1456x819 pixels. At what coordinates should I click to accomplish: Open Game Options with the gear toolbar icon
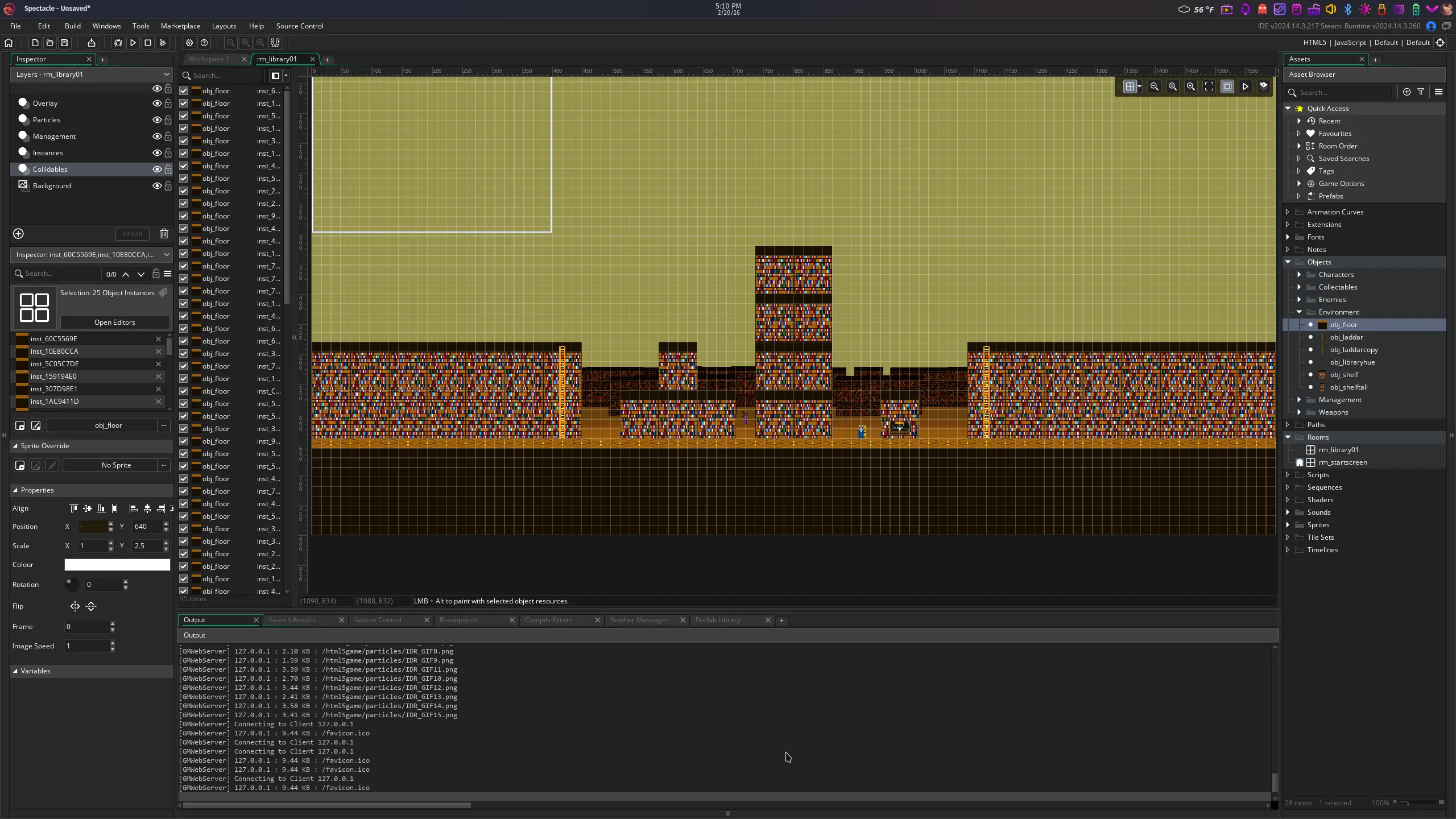click(189, 43)
